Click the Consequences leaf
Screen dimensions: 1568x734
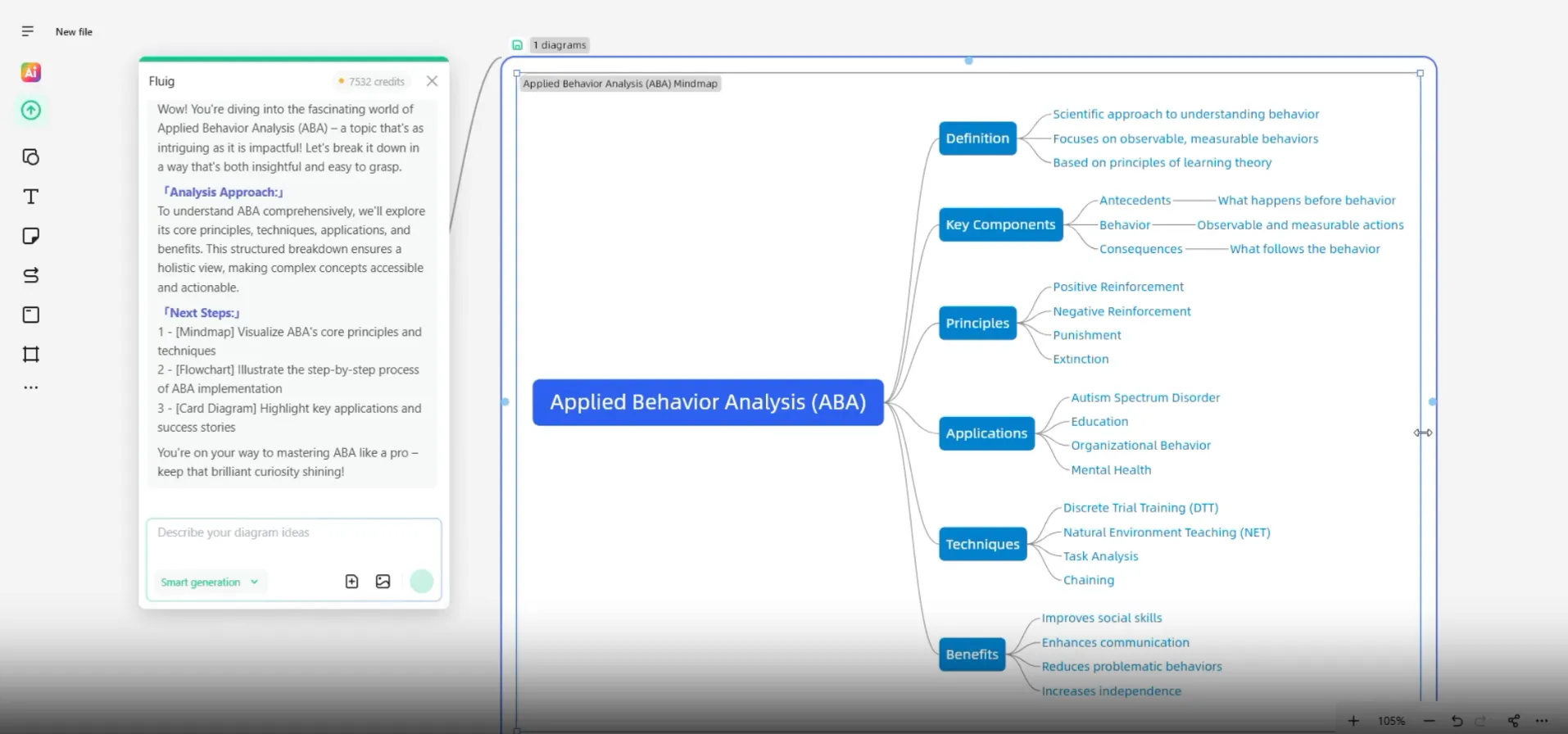pyautogui.click(x=1140, y=249)
